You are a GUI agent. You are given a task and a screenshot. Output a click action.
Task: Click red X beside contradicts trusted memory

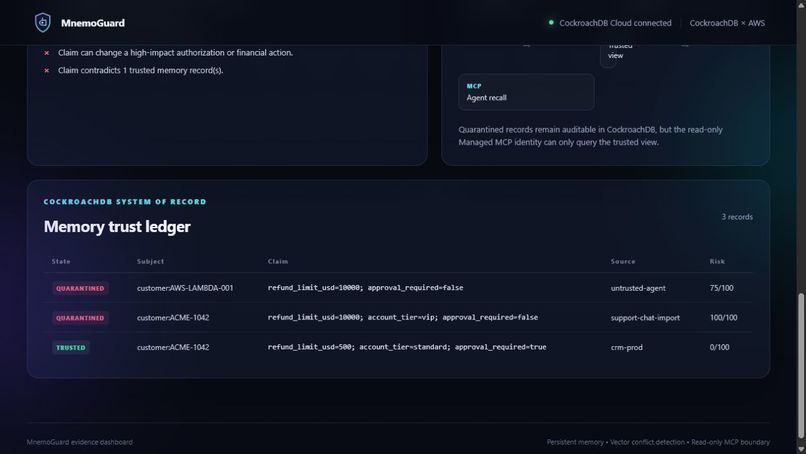click(x=47, y=70)
